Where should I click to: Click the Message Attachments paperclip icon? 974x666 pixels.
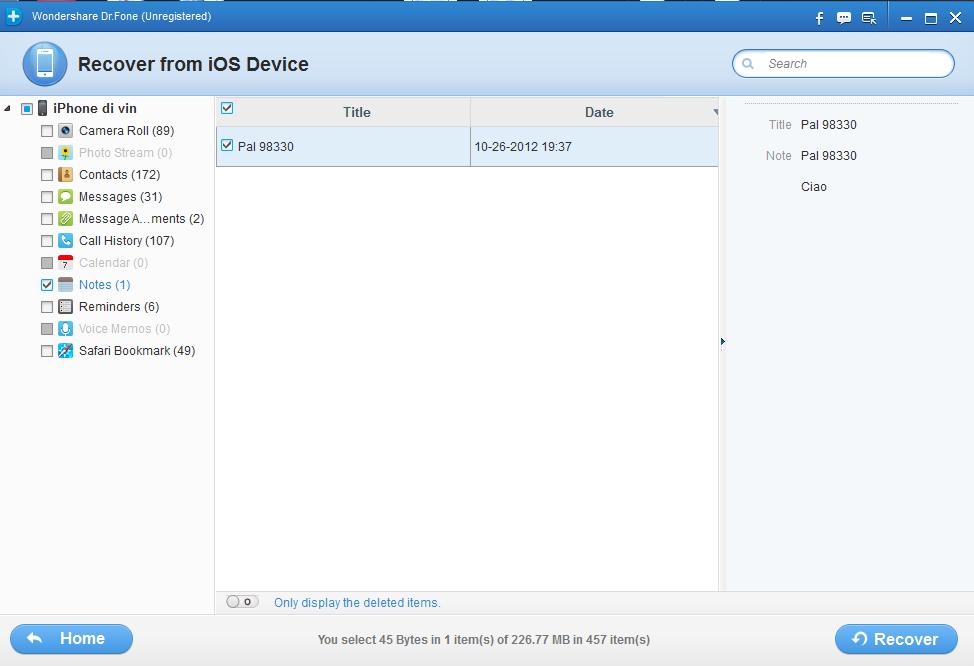pos(65,219)
